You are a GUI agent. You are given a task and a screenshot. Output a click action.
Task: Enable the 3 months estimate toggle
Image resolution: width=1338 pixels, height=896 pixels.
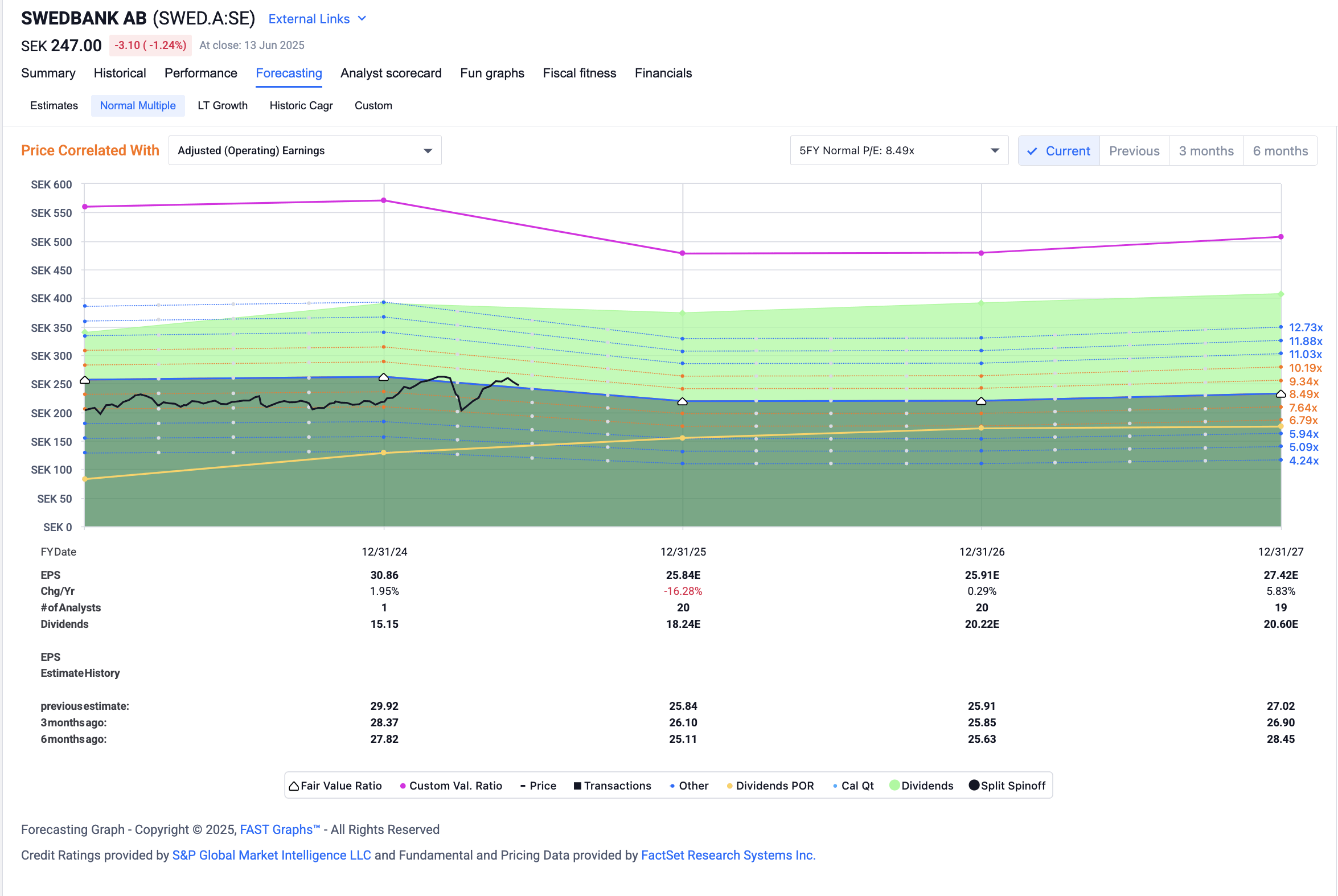tap(1206, 151)
